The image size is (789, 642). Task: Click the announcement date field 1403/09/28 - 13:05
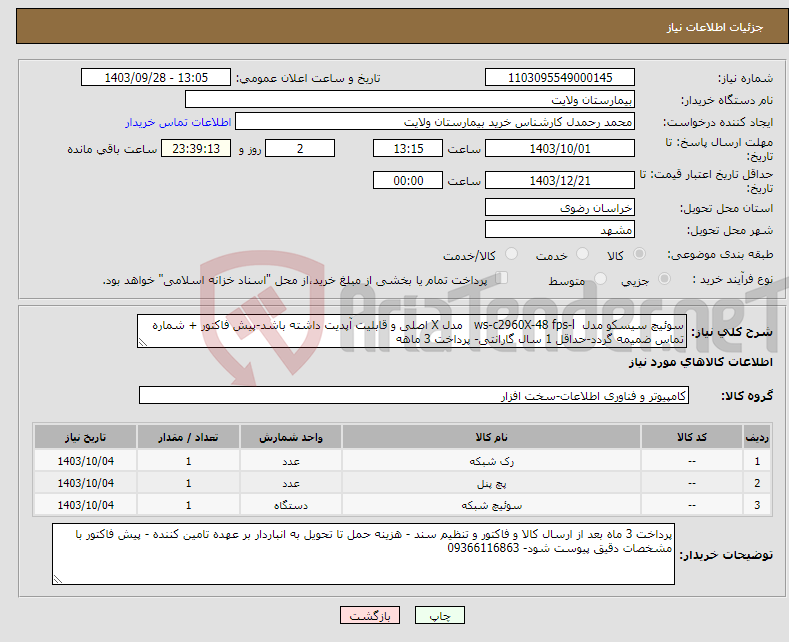[155, 77]
